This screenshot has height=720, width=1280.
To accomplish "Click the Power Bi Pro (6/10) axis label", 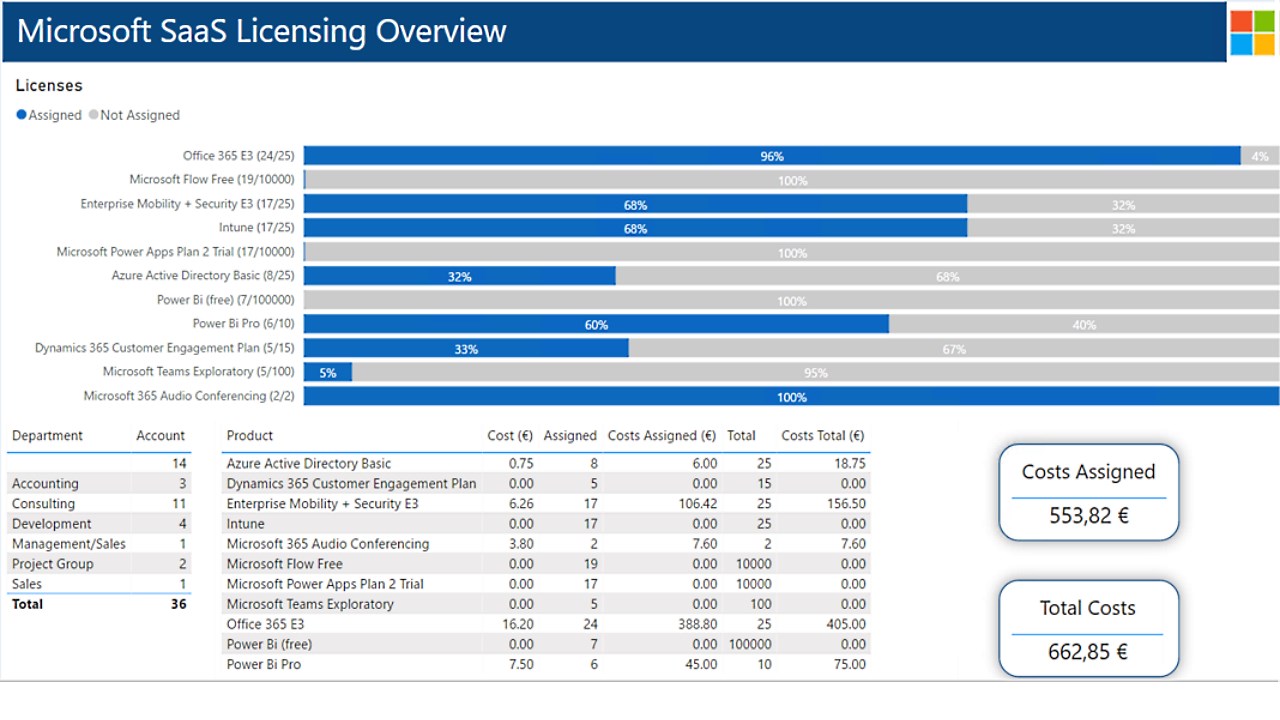I will pos(244,324).
